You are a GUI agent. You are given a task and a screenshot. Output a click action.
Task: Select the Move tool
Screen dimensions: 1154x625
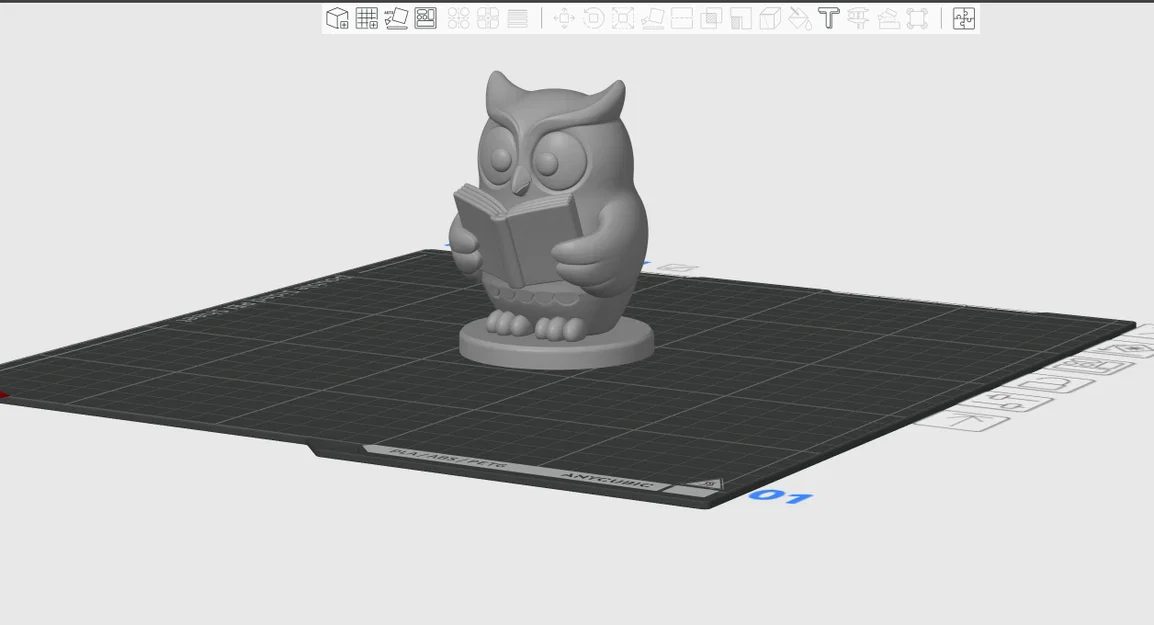pos(564,18)
